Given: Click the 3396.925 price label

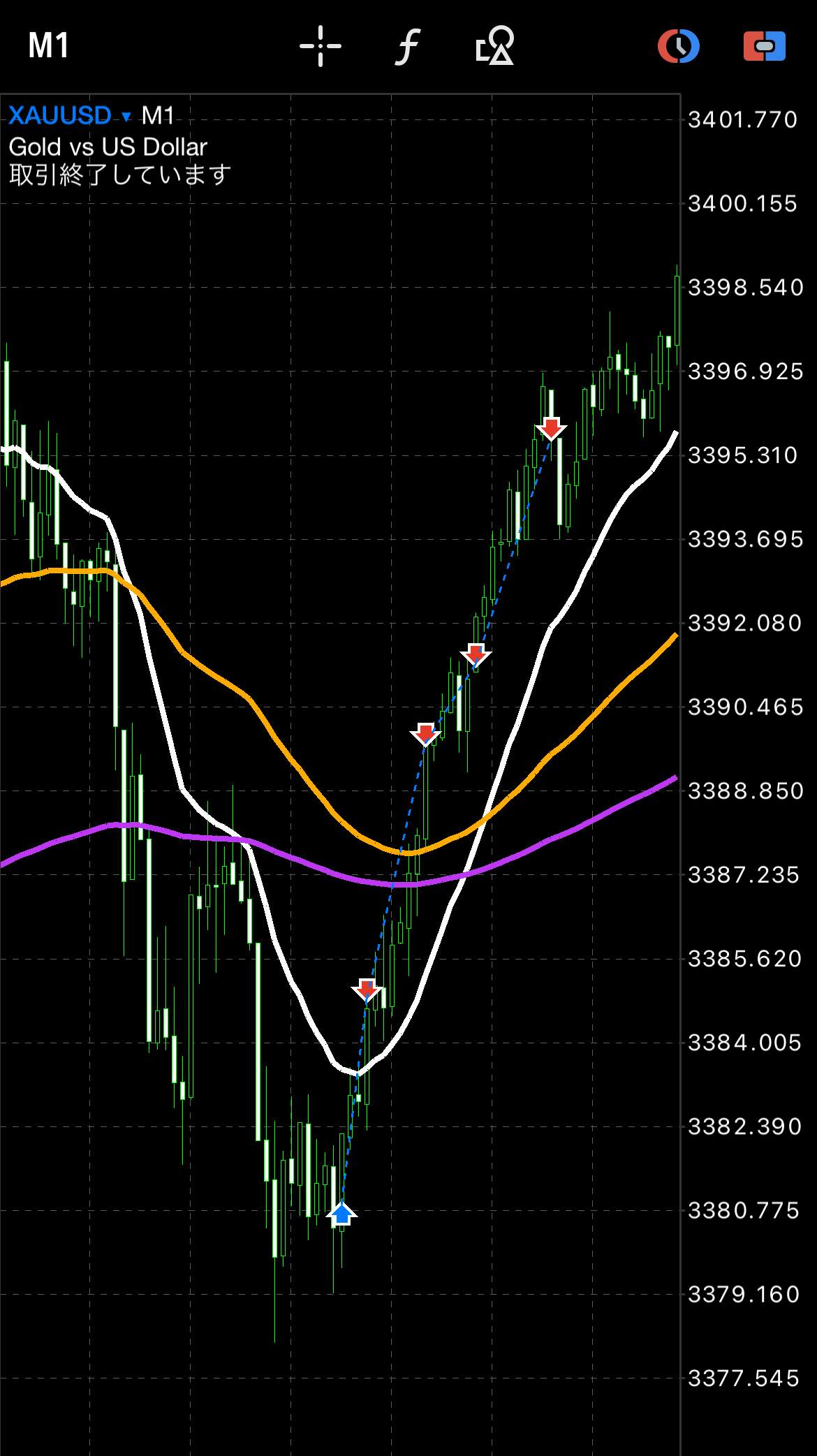Looking at the screenshot, I should tap(746, 372).
